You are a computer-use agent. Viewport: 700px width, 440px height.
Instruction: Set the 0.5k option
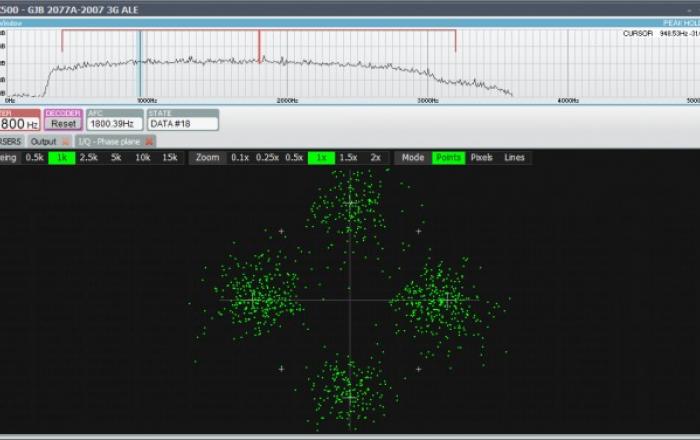click(x=34, y=158)
